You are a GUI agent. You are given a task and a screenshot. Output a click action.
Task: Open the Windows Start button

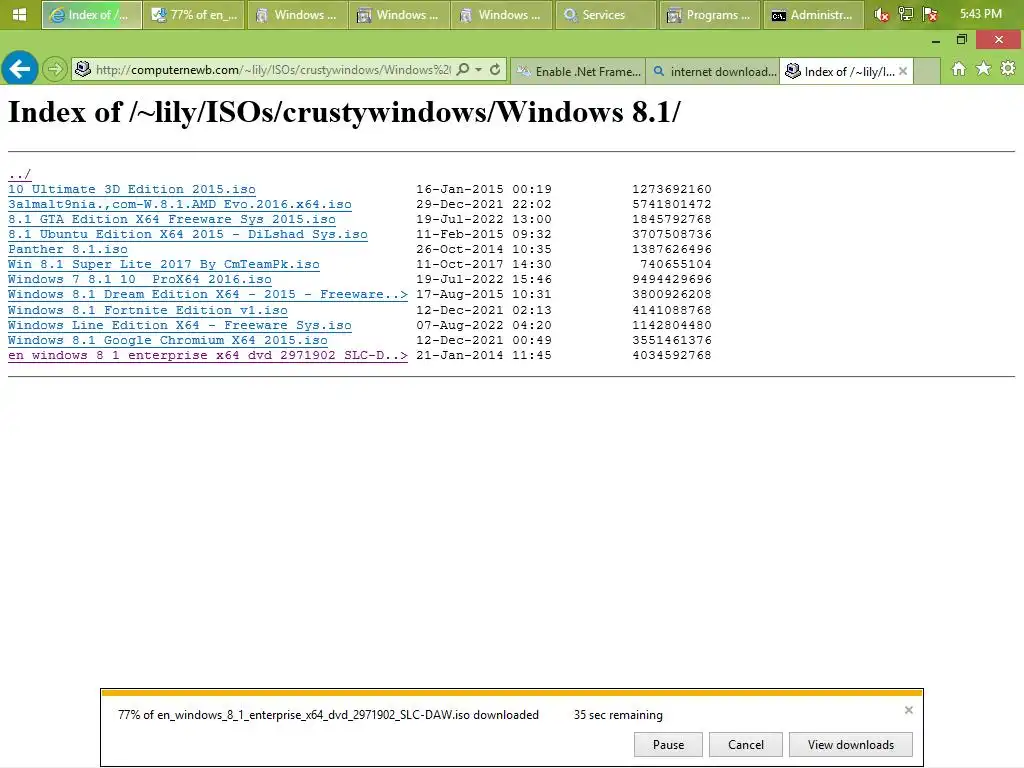tap(19, 14)
